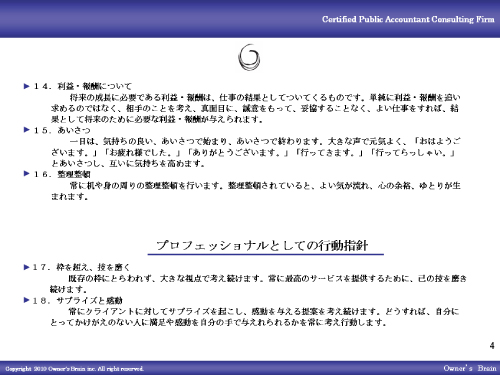
Task: Click the arrow bullet beside item 18
Action: tap(27, 300)
